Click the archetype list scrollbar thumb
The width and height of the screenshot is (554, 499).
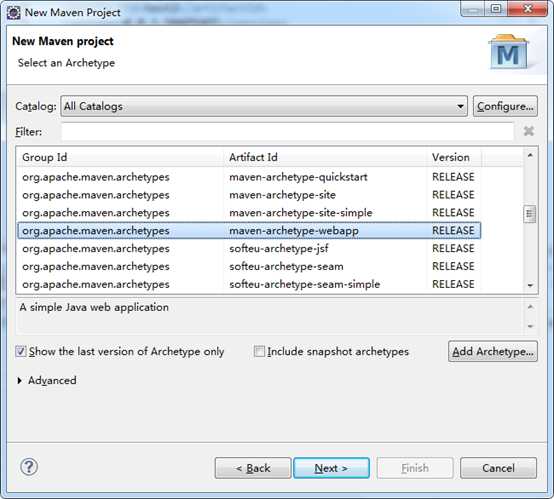pyautogui.click(x=530, y=214)
